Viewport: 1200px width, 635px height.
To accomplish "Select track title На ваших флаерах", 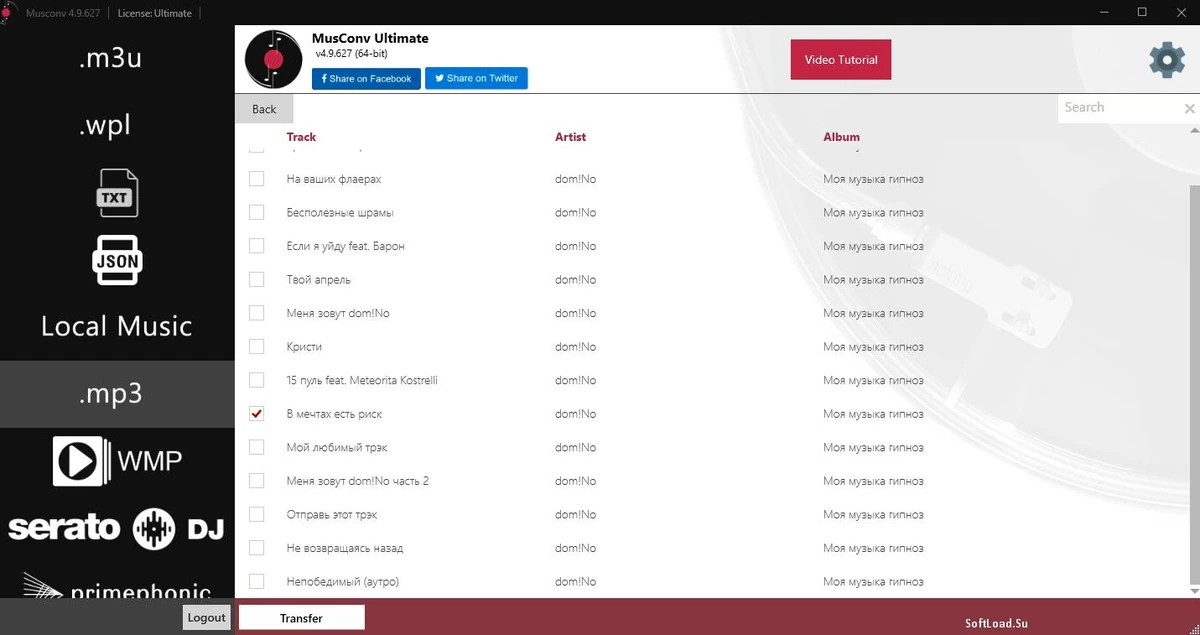I will pos(334,179).
